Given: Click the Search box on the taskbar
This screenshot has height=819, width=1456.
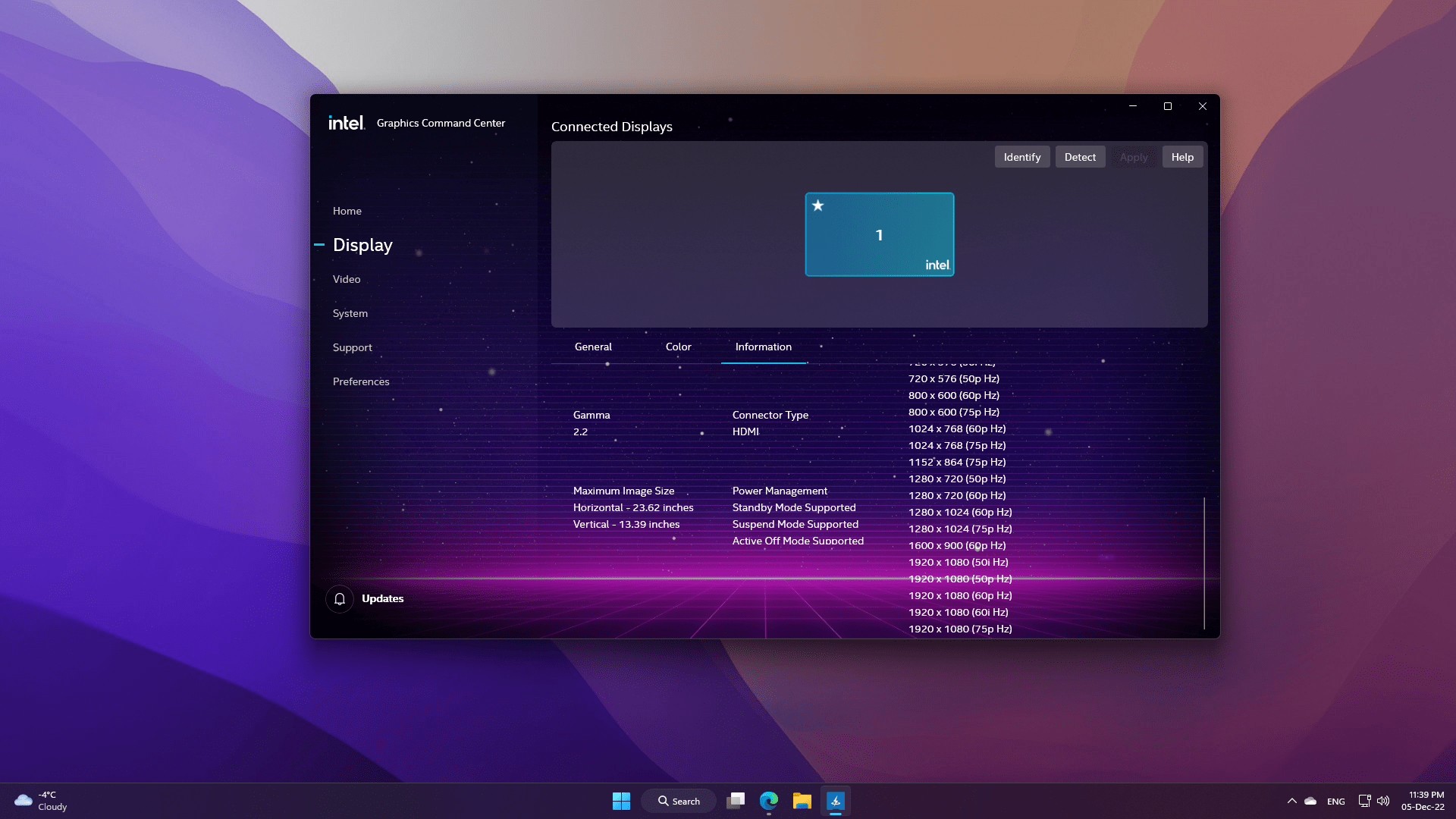Looking at the screenshot, I should pos(678,801).
